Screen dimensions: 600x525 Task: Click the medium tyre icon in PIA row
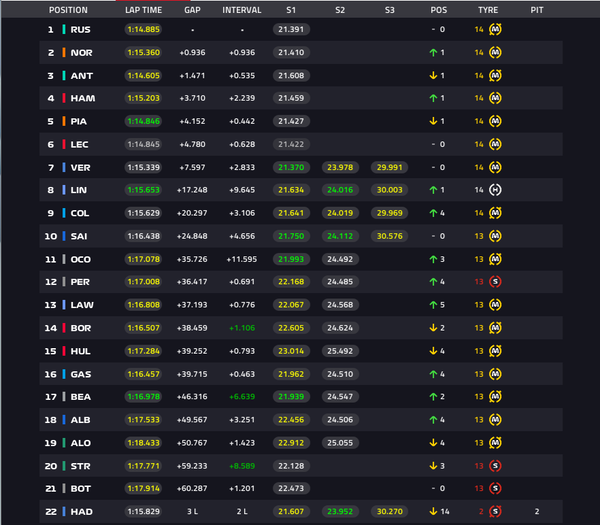tap(495, 121)
